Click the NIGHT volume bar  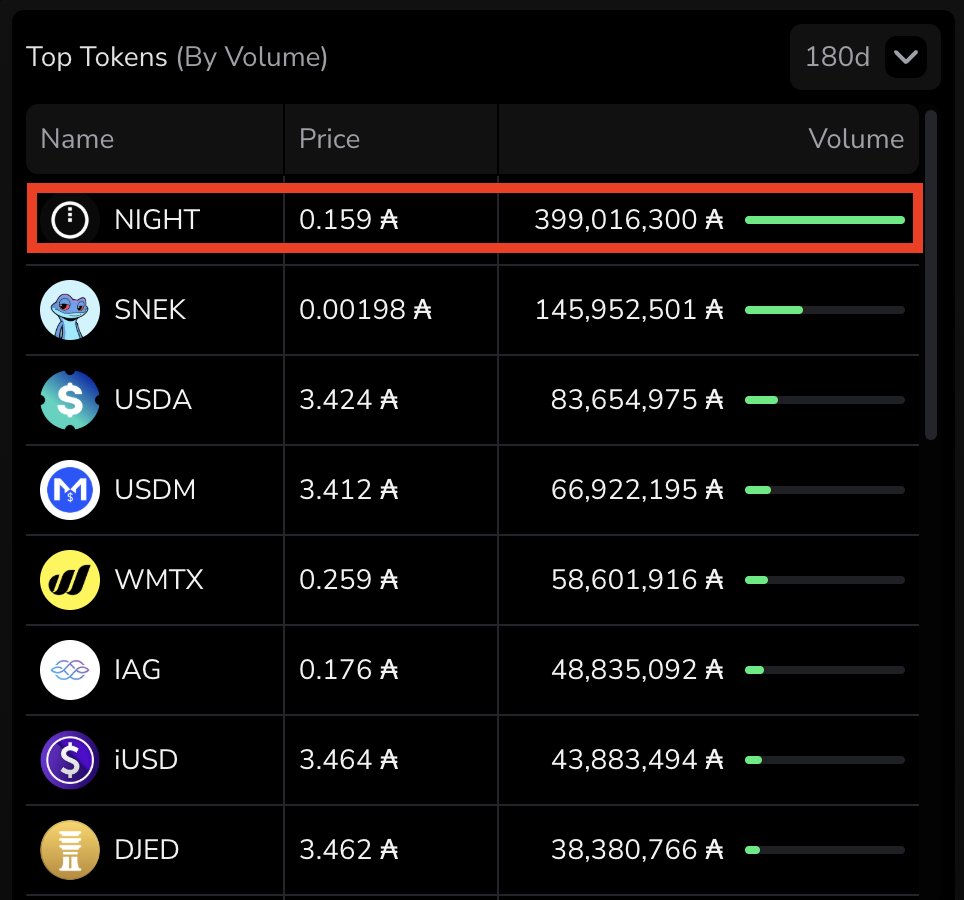click(825, 220)
